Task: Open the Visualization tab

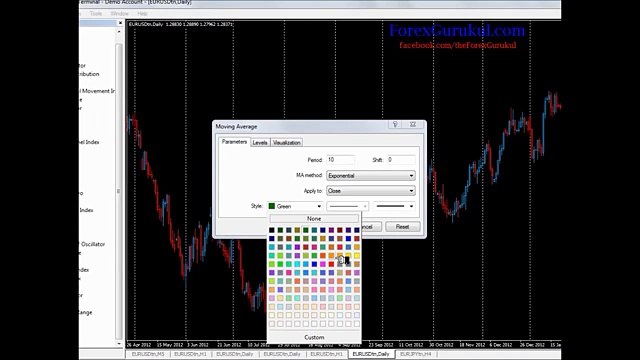Action: point(287,142)
